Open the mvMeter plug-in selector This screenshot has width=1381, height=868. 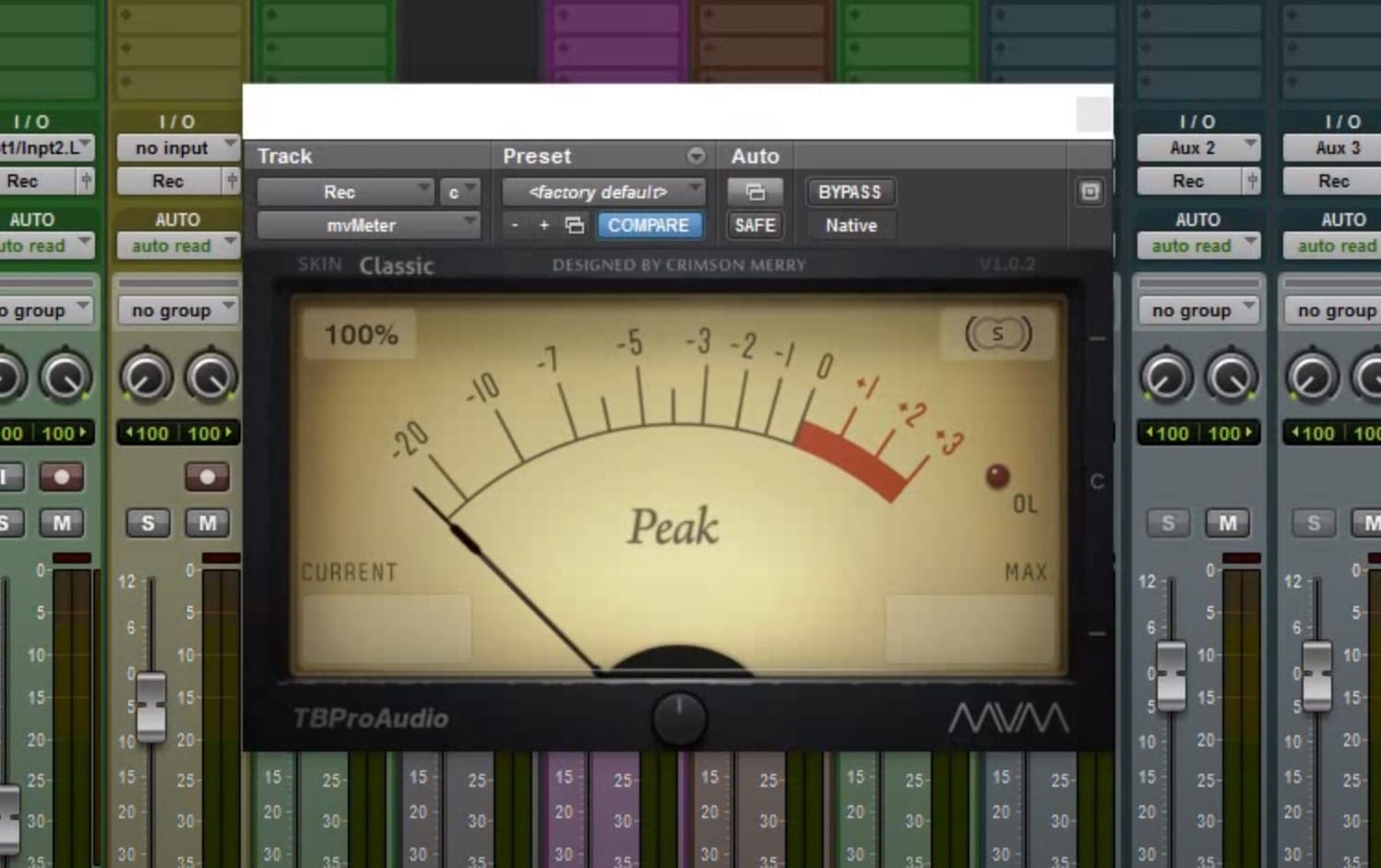point(368,225)
